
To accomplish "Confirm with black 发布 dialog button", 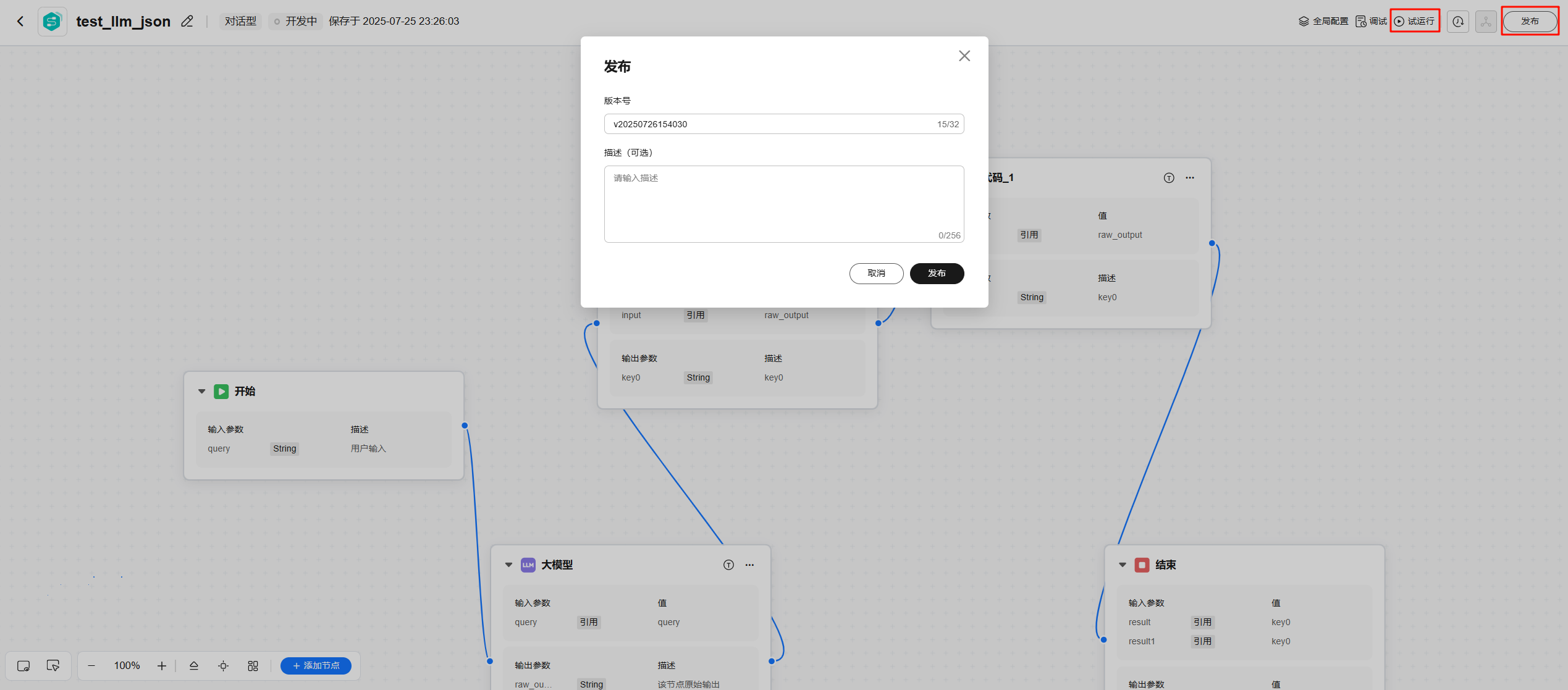I will tap(937, 274).
